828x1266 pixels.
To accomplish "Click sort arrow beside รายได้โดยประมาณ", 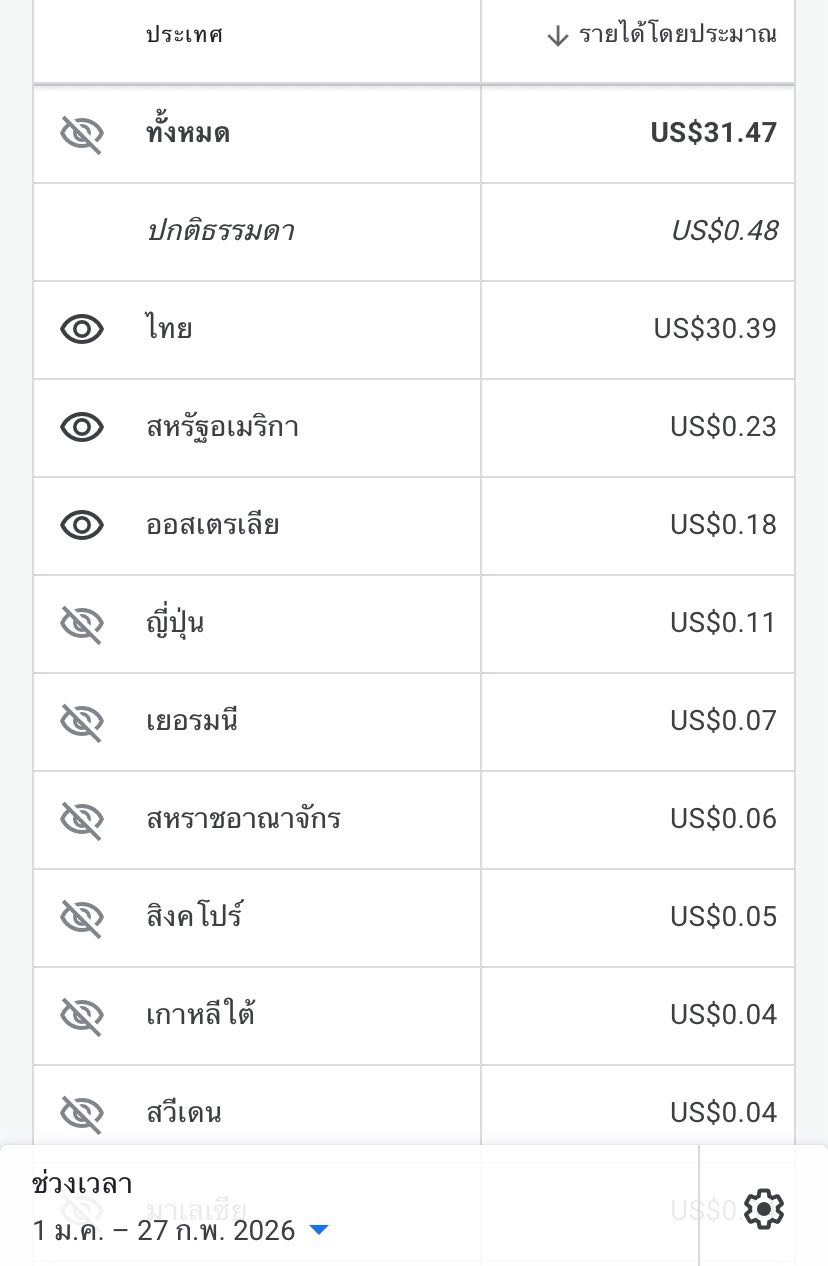I will [x=557, y=36].
